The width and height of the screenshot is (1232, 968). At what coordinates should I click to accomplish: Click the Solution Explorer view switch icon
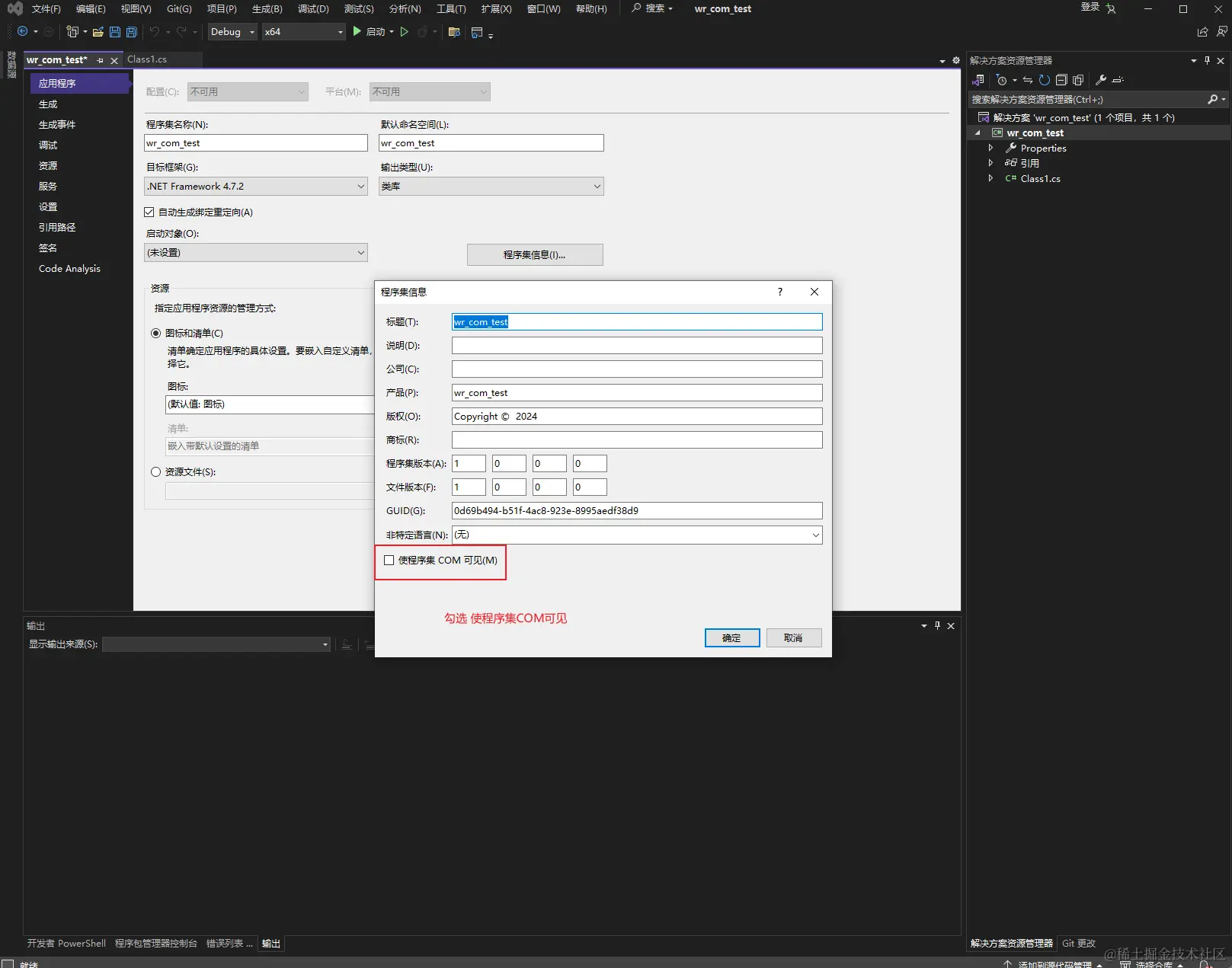point(979,79)
